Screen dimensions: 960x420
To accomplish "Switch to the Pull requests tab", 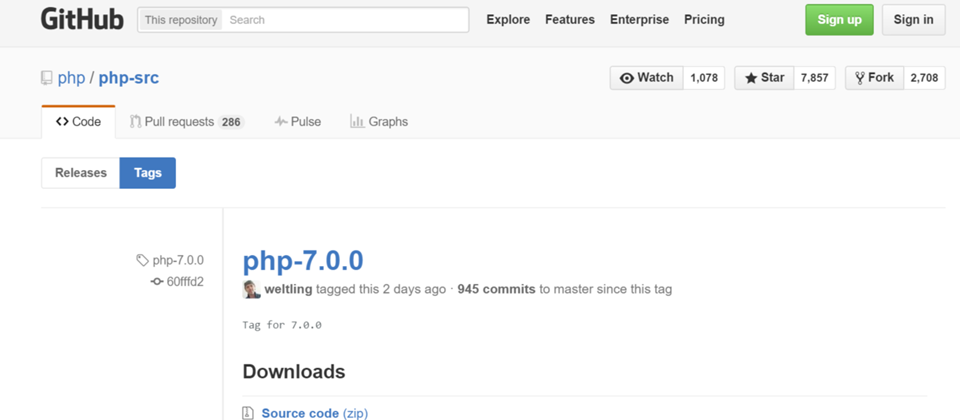I will click(x=187, y=122).
